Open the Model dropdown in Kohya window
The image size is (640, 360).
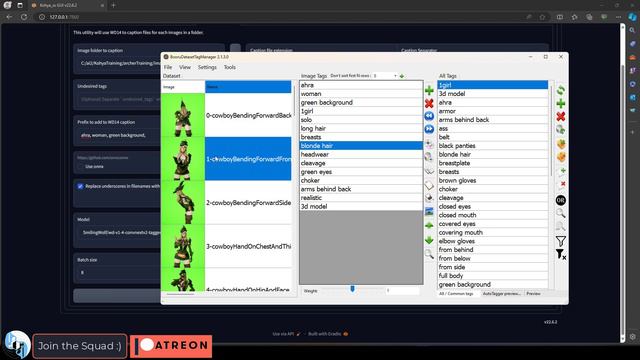coord(118,232)
